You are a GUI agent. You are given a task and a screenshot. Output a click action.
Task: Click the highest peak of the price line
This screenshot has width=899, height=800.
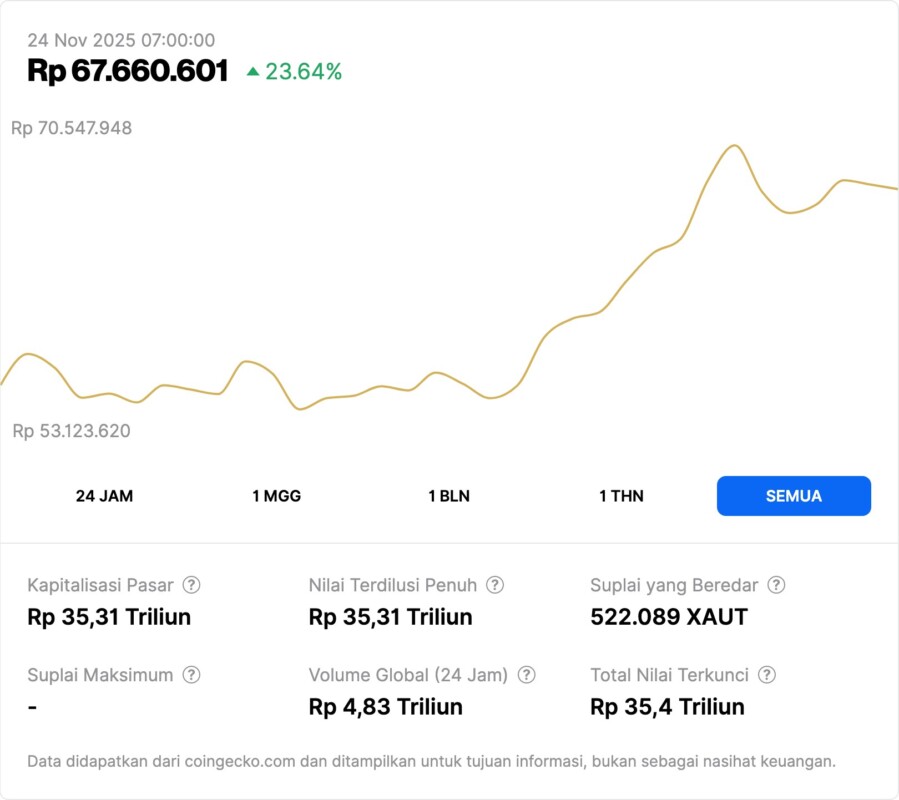tap(735, 146)
